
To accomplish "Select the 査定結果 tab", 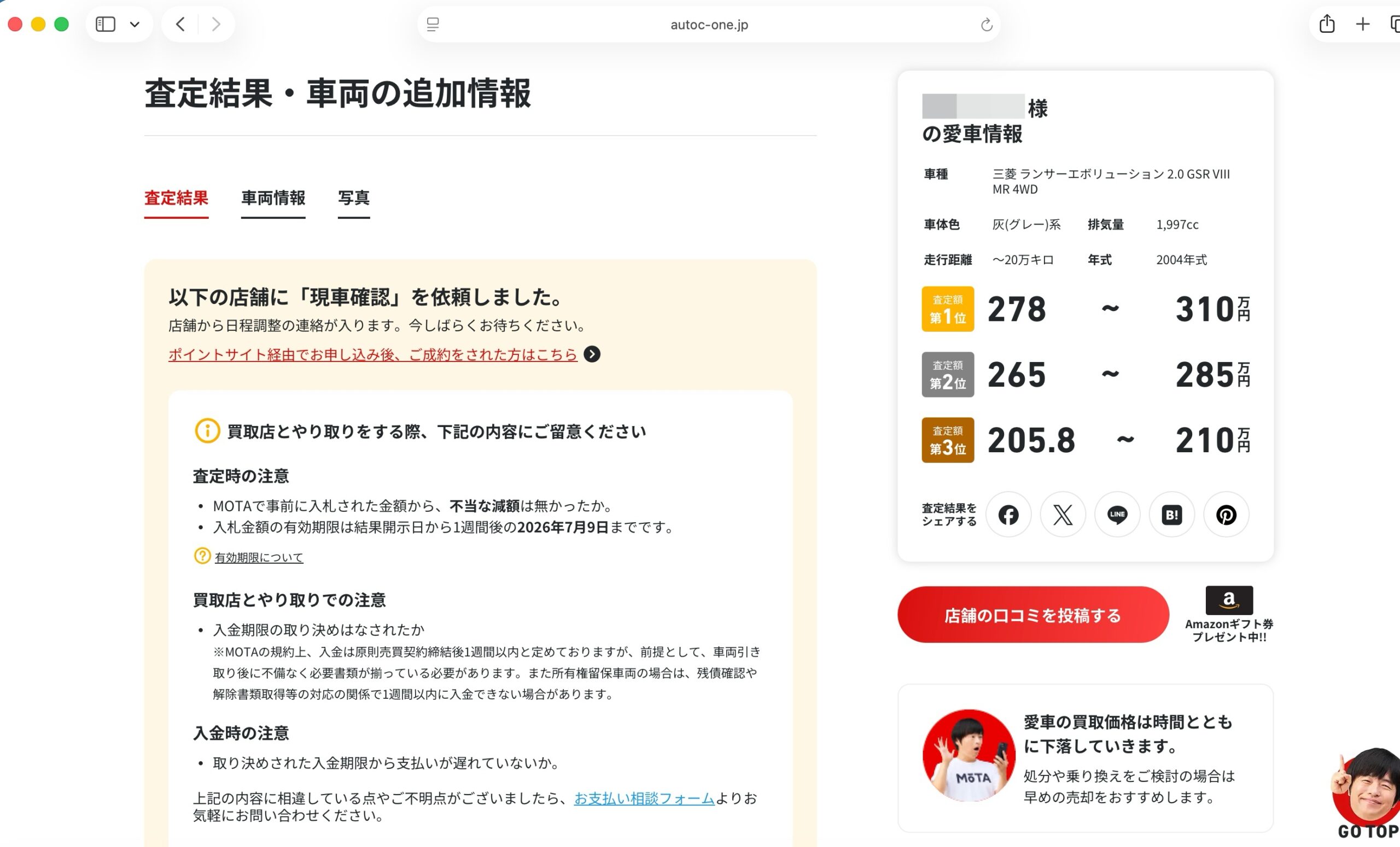I will click(176, 198).
